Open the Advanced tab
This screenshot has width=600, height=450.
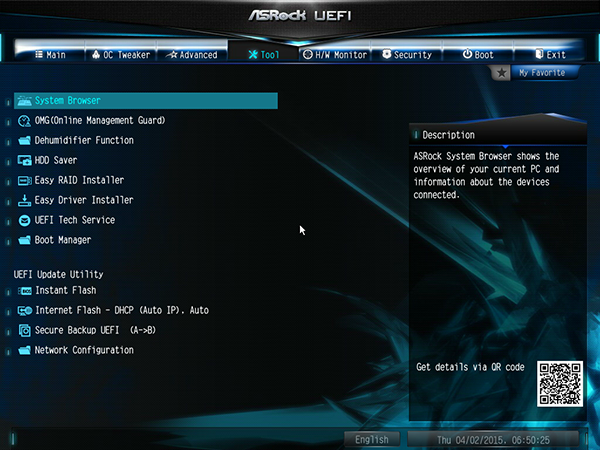coord(192,55)
